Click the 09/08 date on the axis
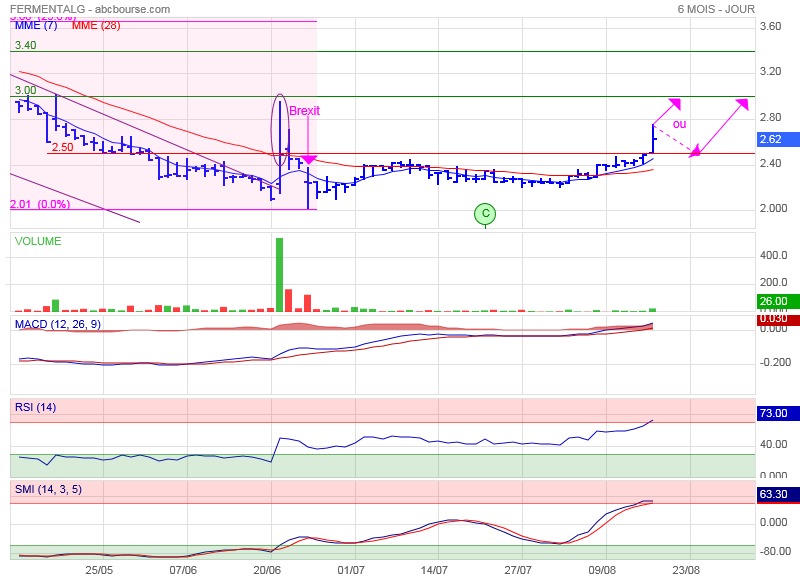Image resolution: width=800 pixels, height=580 pixels. pos(602,570)
